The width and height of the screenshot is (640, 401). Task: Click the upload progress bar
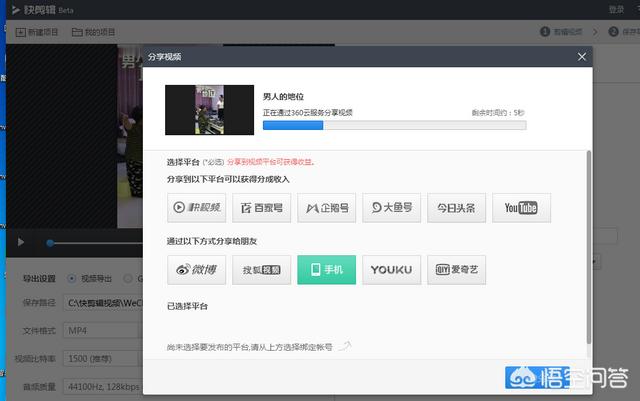(x=394, y=125)
